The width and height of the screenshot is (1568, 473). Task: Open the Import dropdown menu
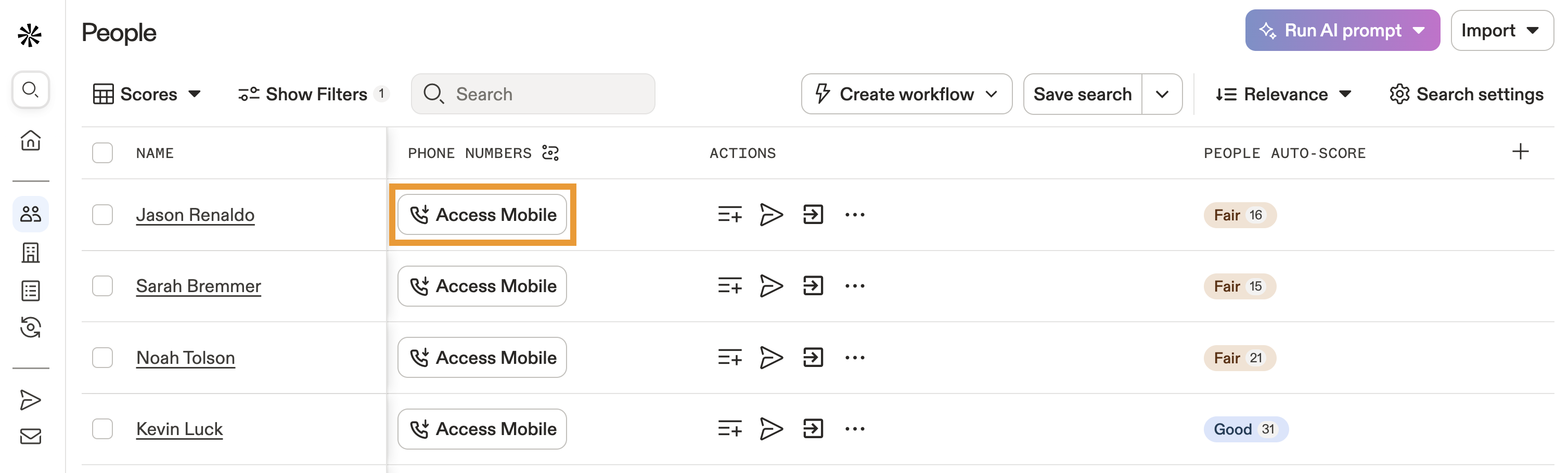(x=1501, y=30)
